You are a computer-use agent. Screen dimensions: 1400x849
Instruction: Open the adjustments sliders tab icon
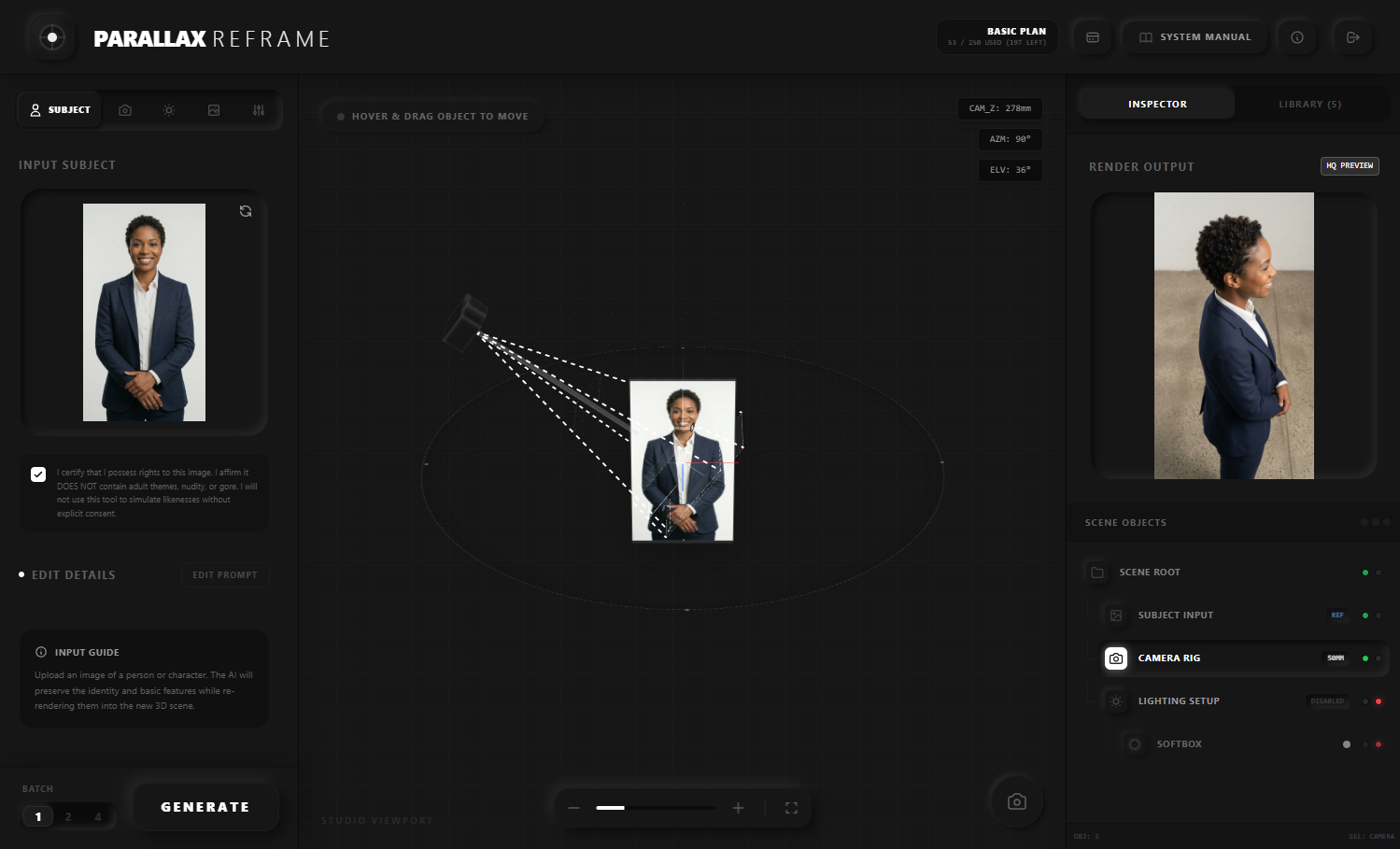pyautogui.click(x=259, y=110)
